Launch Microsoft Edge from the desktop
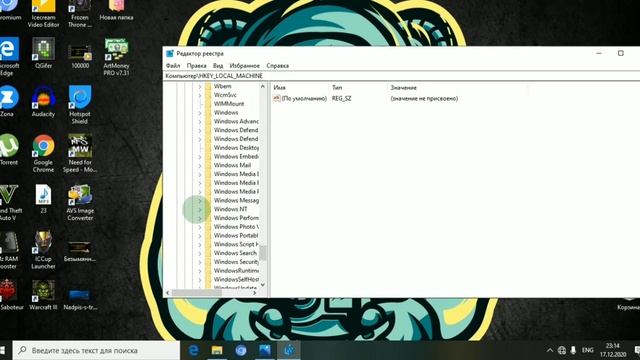This screenshot has width=640, height=360. pos(8,56)
